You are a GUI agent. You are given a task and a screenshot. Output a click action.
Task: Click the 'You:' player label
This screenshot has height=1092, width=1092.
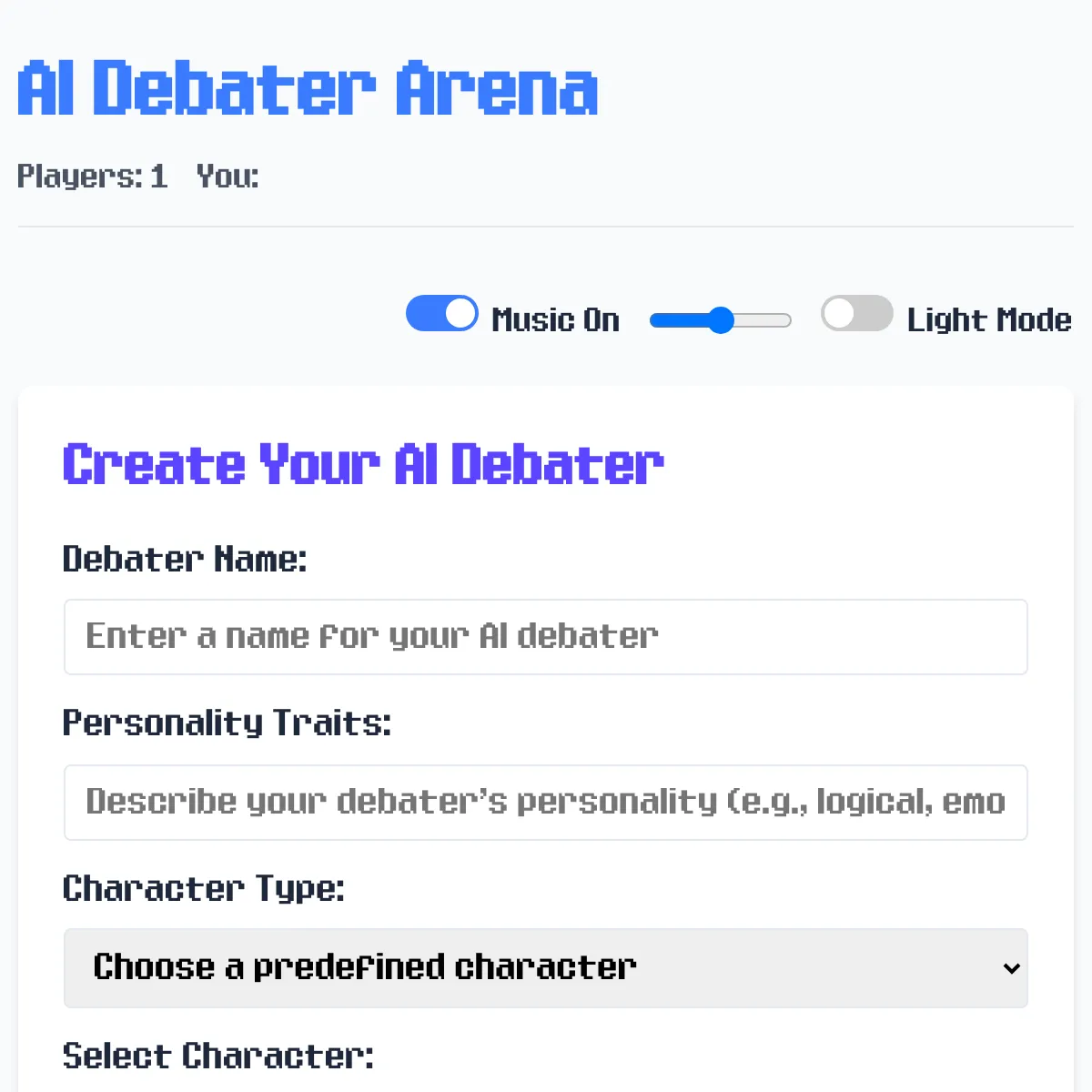[x=227, y=176]
